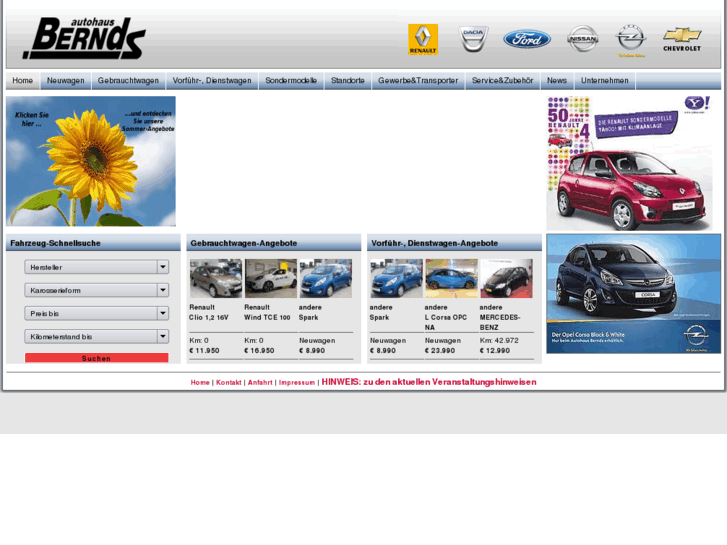Expand the Kilometerstand bis dropdown
727x545 pixels.
tap(96, 337)
